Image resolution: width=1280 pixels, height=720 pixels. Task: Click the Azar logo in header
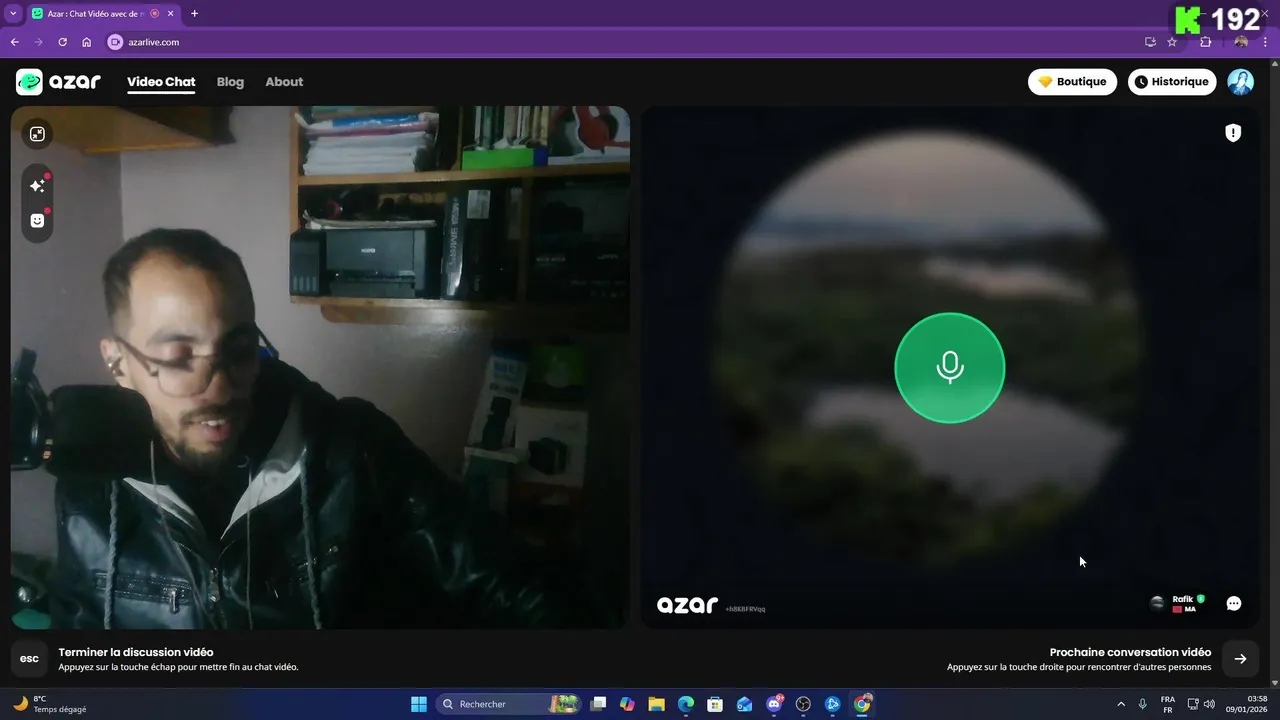click(x=58, y=82)
